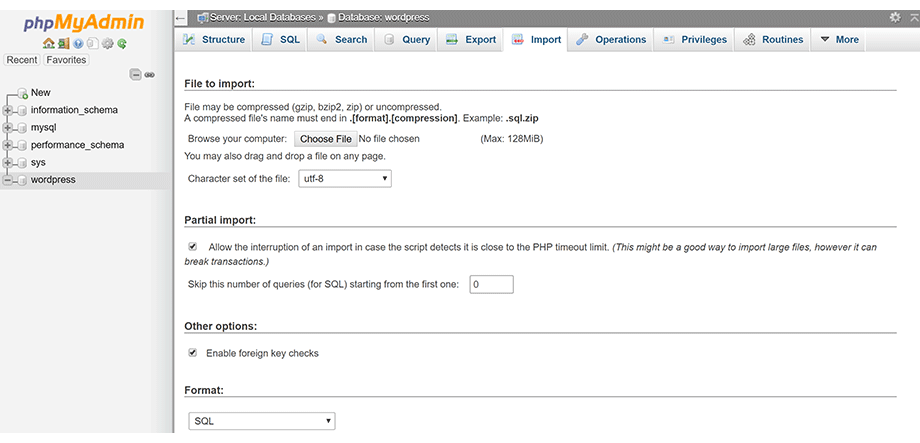Click the collapse arrows icon at top right
The width and height of the screenshot is (920, 443).
[x=914, y=18]
